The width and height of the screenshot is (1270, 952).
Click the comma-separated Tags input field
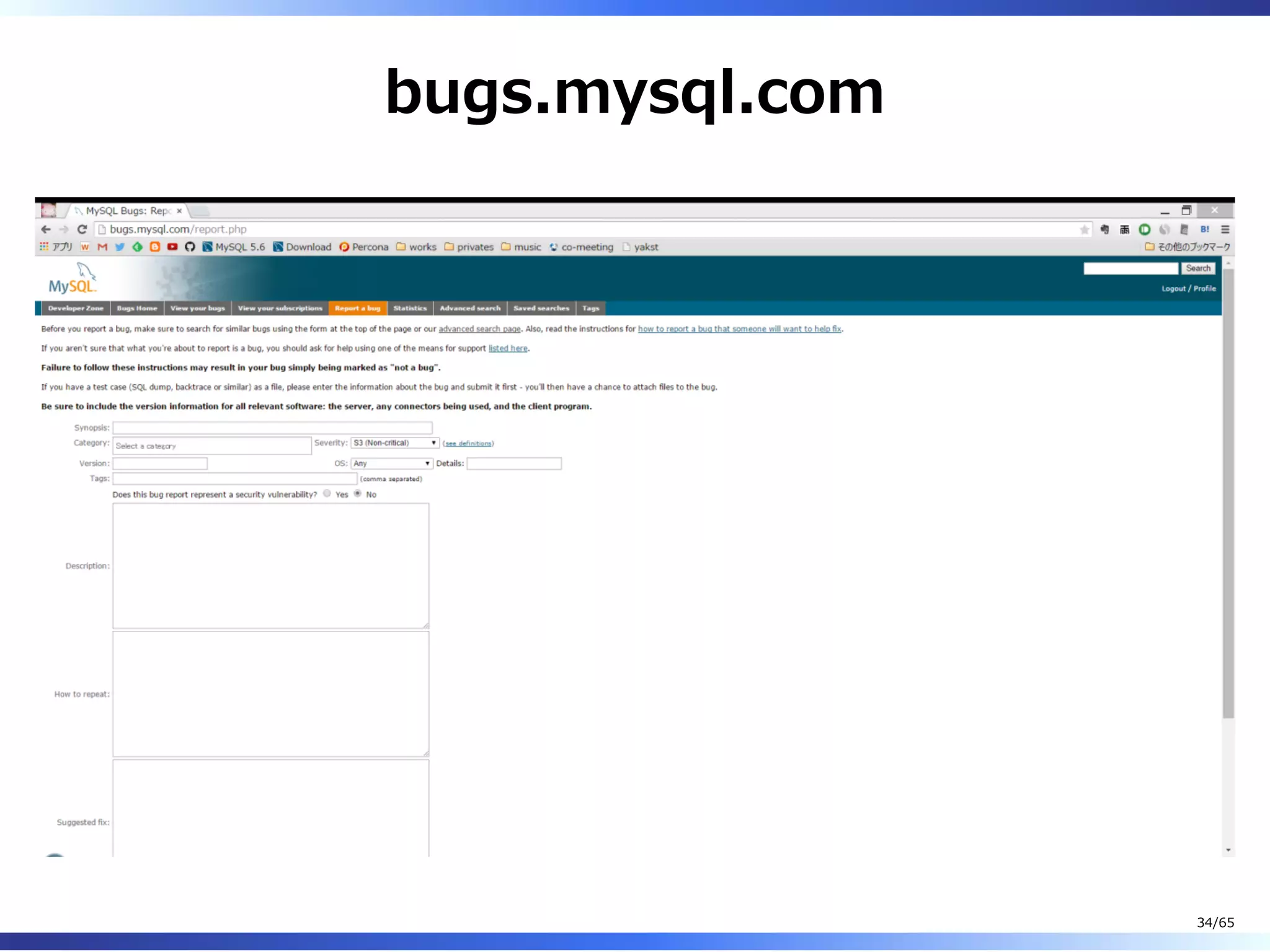pos(235,478)
